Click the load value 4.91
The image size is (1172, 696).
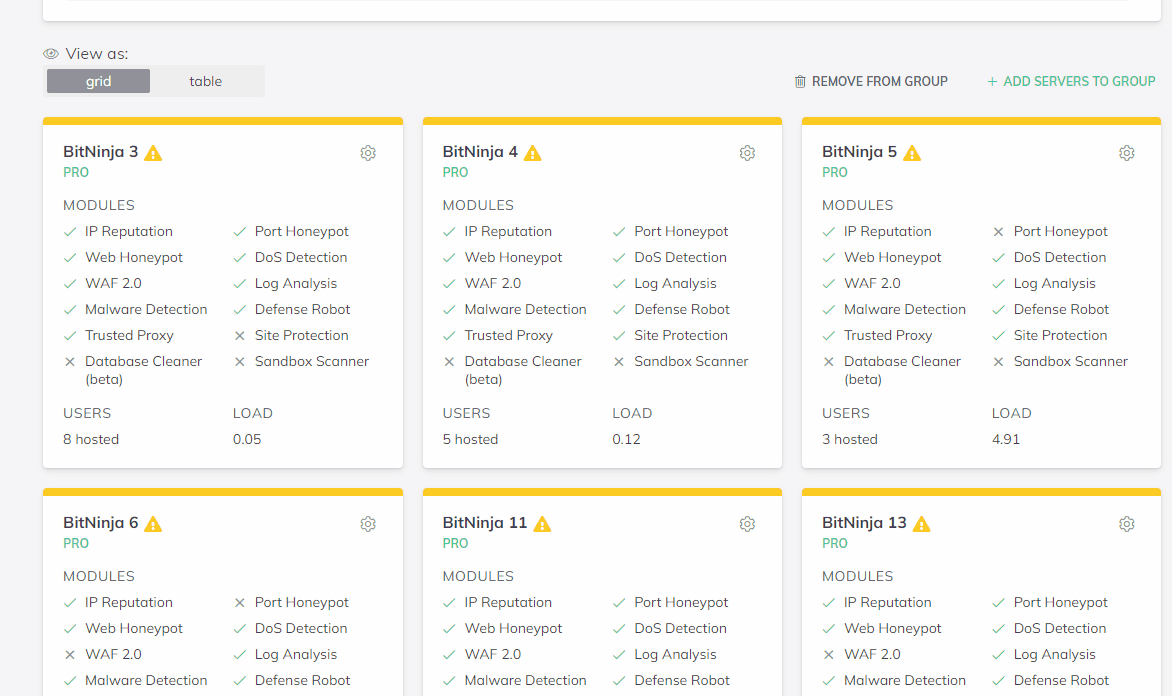(x=1006, y=440)
